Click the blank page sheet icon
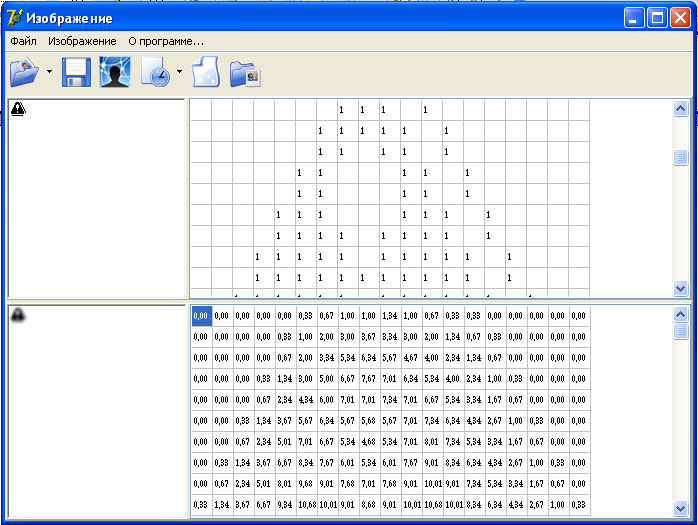This screenshot has height=525, width=698. (206, 72)
